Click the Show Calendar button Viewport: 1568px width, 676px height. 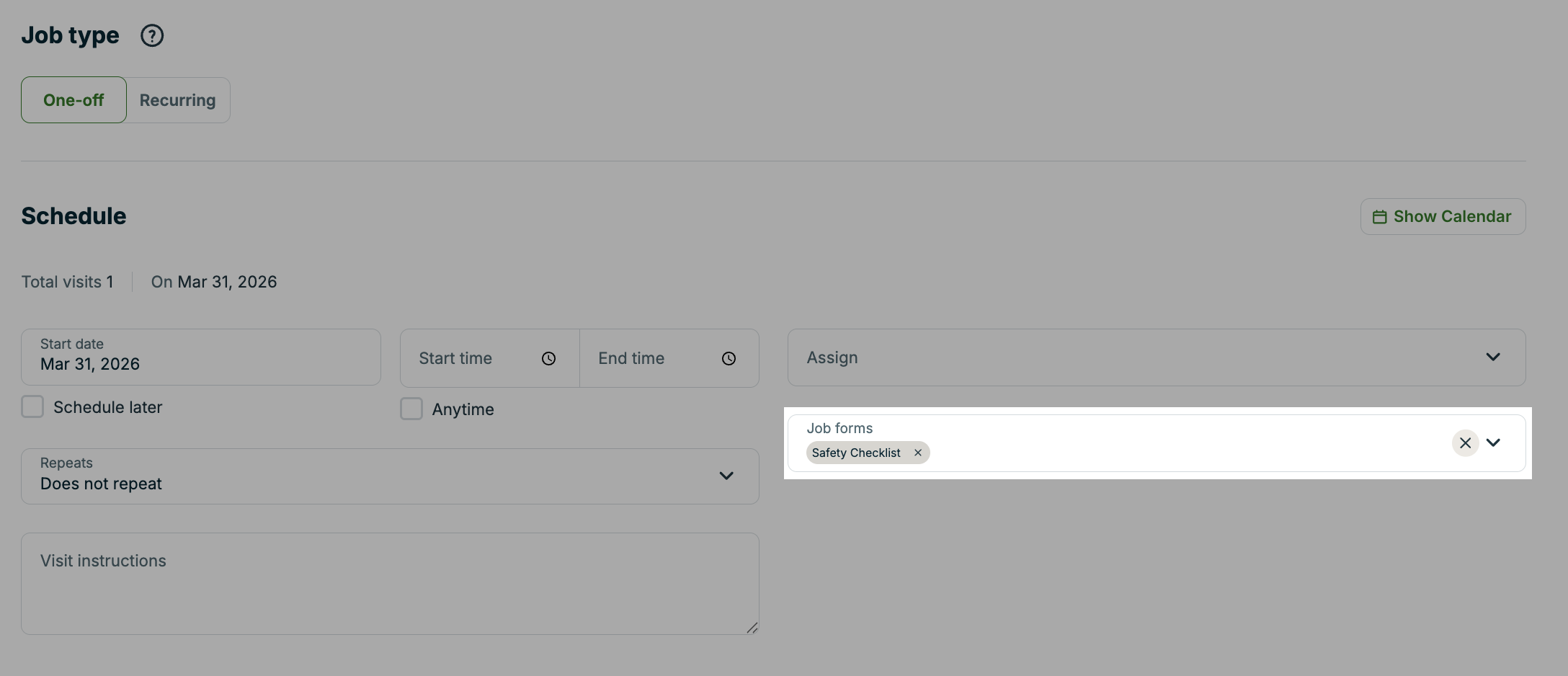[x=1442, y=216]
